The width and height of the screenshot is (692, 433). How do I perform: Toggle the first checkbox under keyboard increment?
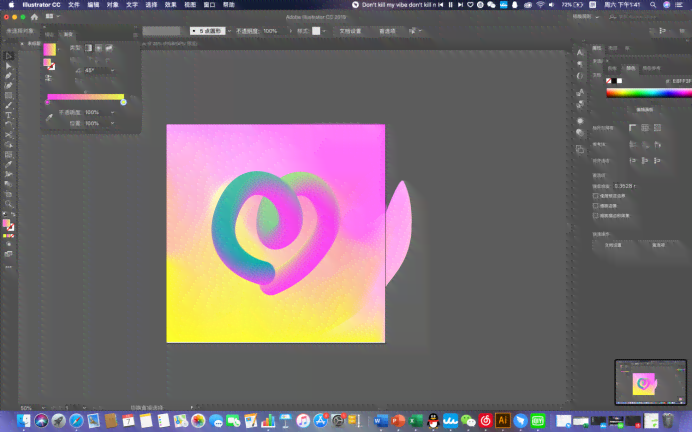tap(595, 196)
